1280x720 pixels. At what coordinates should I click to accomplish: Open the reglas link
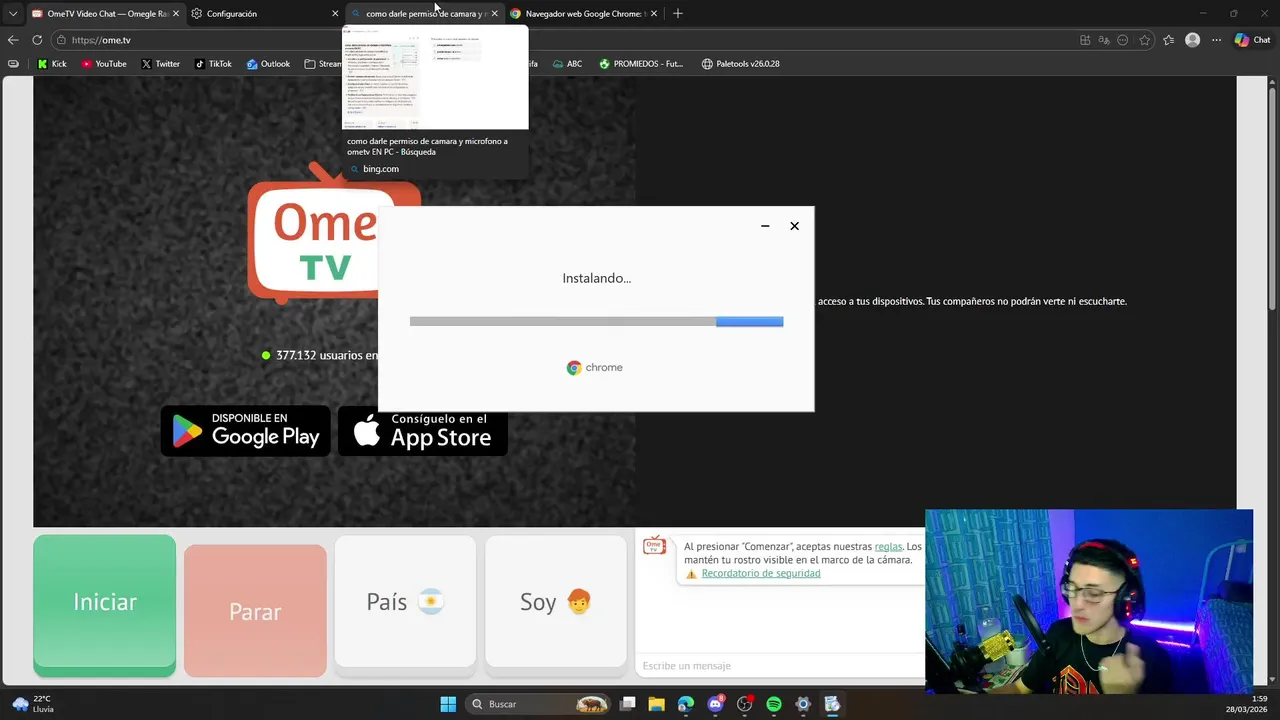[888, 547]
